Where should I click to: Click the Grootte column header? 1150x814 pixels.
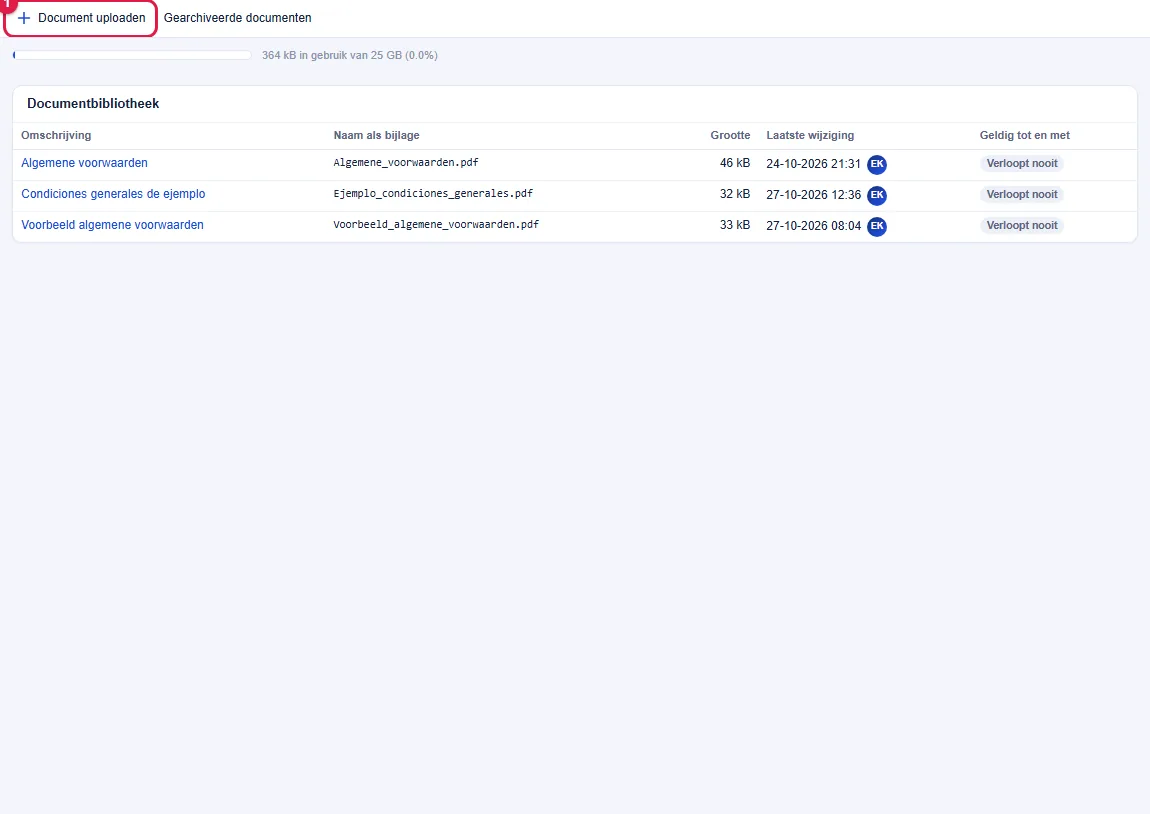[730, 135]
